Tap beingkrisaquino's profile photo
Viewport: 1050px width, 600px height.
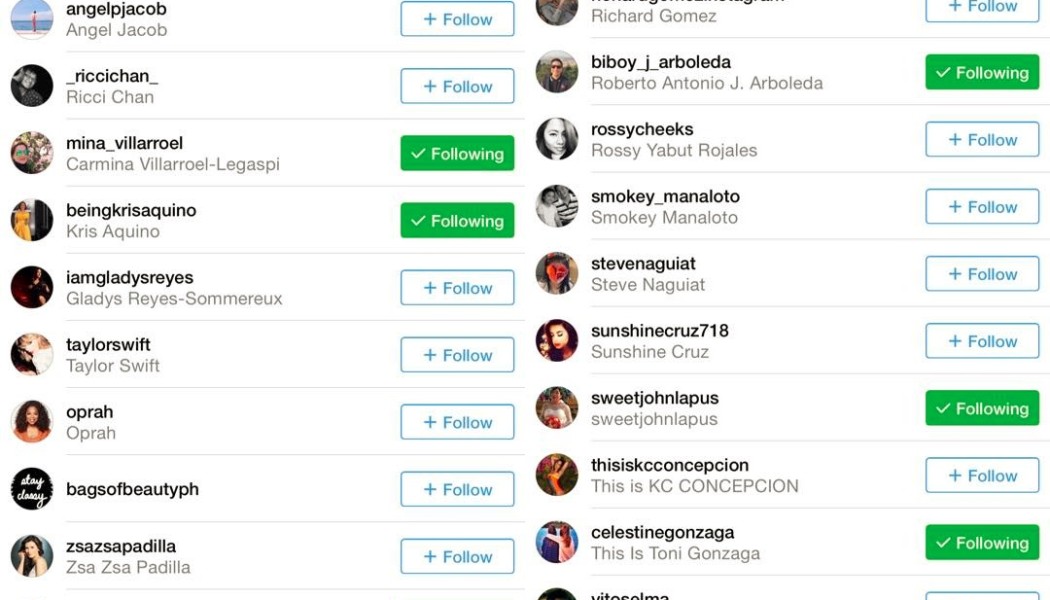coord(31,220)
